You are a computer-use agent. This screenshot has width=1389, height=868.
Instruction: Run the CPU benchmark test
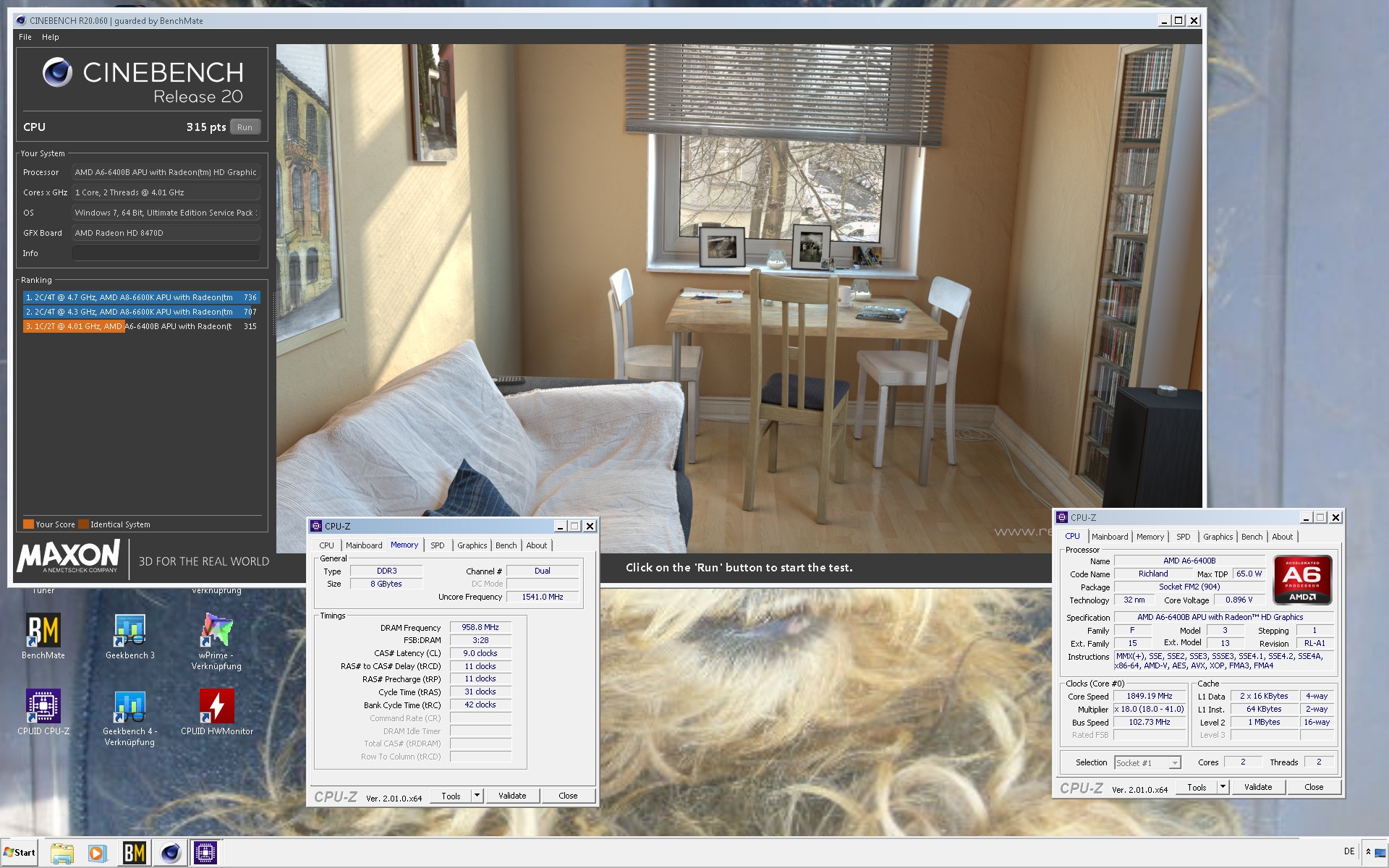click(x=245, y=127)
